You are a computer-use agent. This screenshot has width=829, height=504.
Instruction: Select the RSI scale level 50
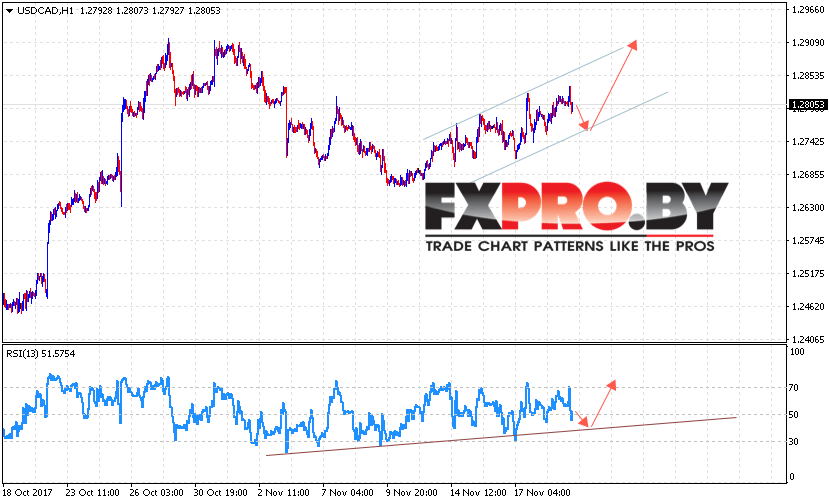click(x=793, y=415)
